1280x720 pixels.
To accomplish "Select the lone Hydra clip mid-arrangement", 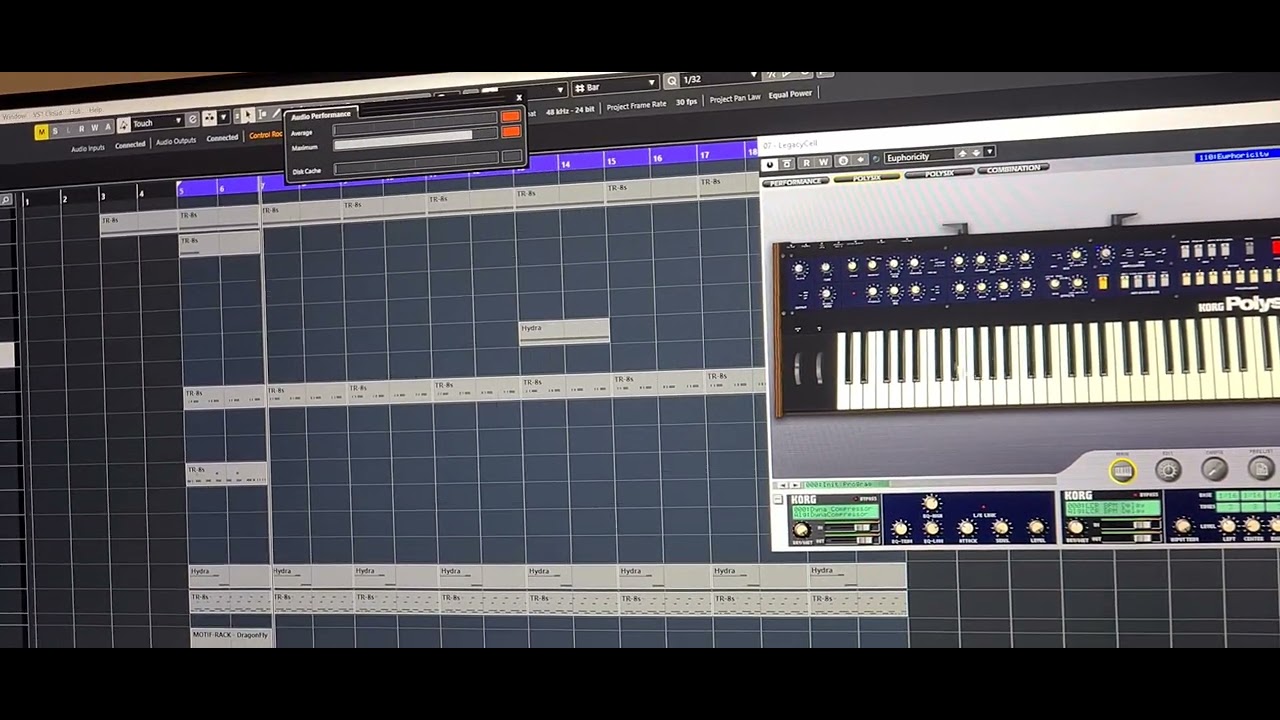I will (564, 332).
